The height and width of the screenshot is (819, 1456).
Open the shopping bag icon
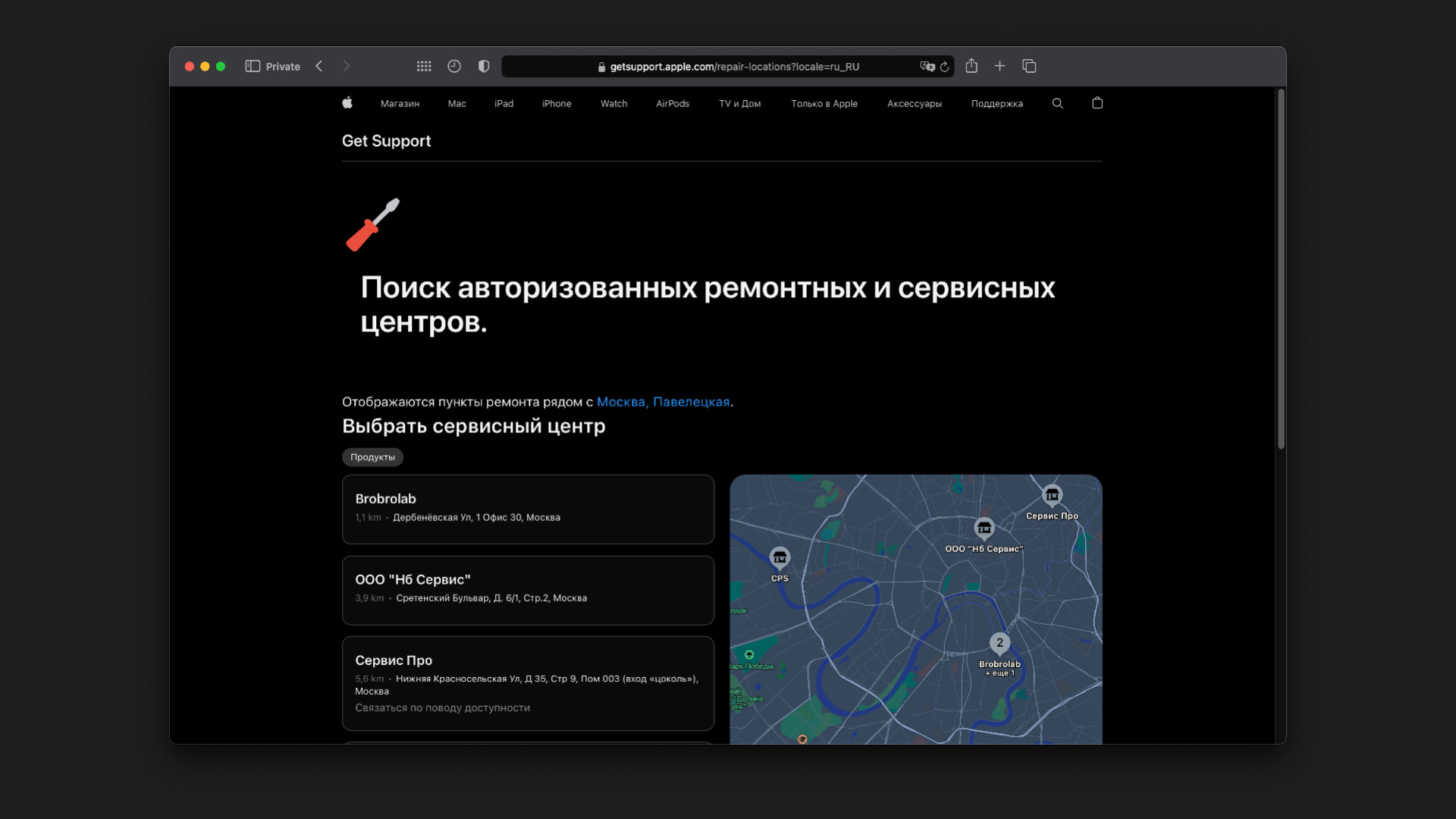tap(1097, 103)
